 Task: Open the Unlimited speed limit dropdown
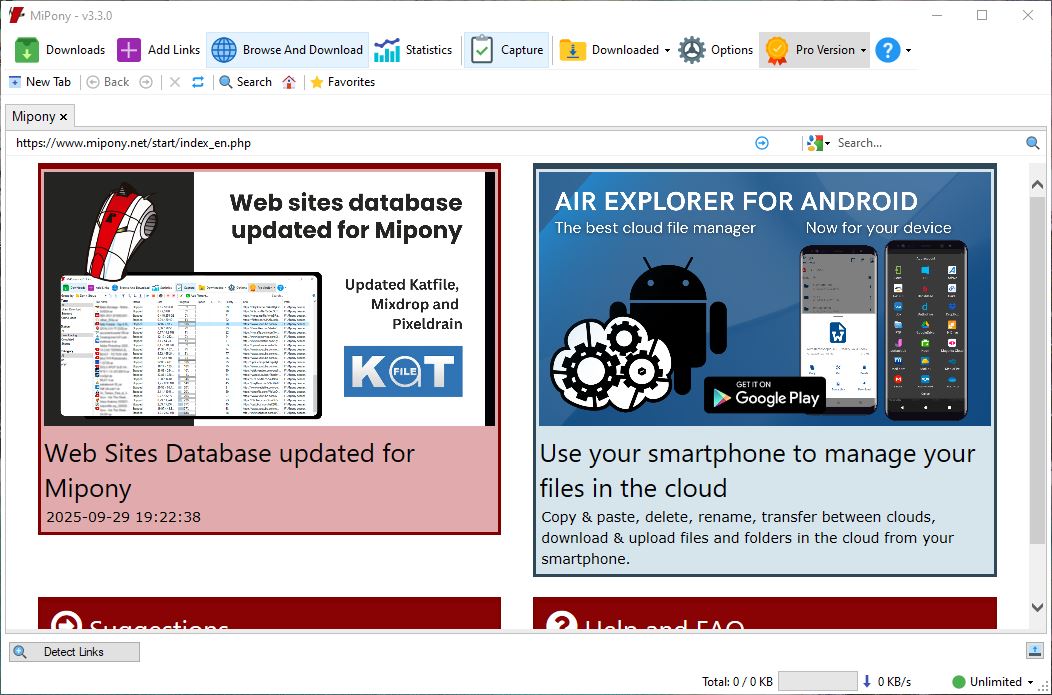click(x=1030, y=682)
